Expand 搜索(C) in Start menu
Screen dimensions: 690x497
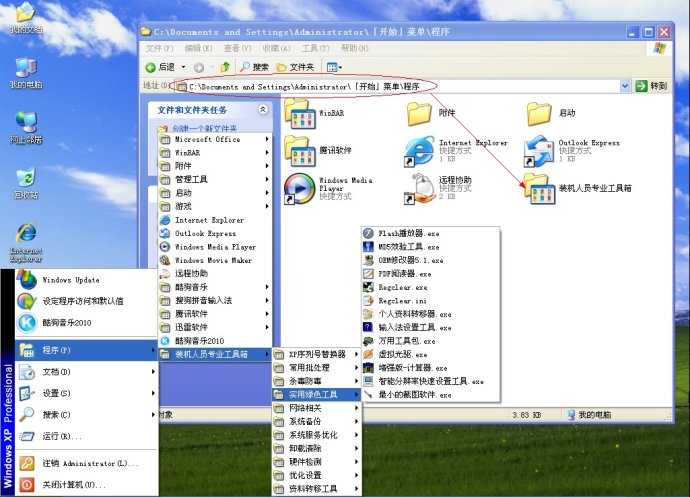tap(86, 415)
